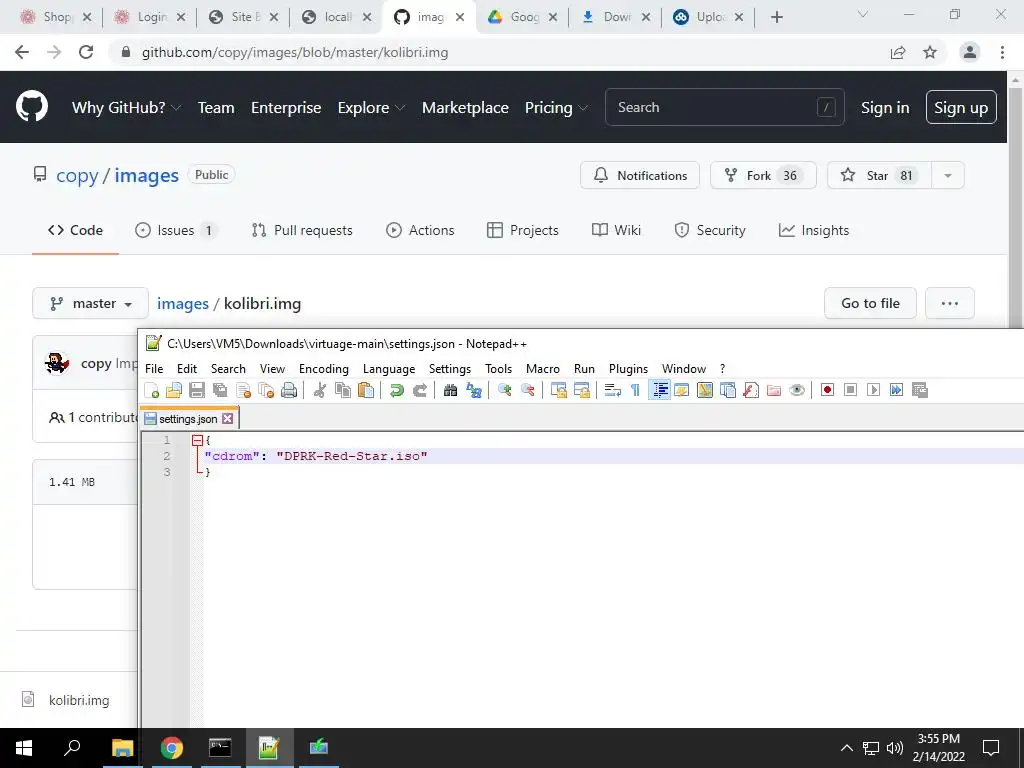Bookmark page with the star icon
The width and height of the screenshot is (1024, 768).
pos(930,52)
